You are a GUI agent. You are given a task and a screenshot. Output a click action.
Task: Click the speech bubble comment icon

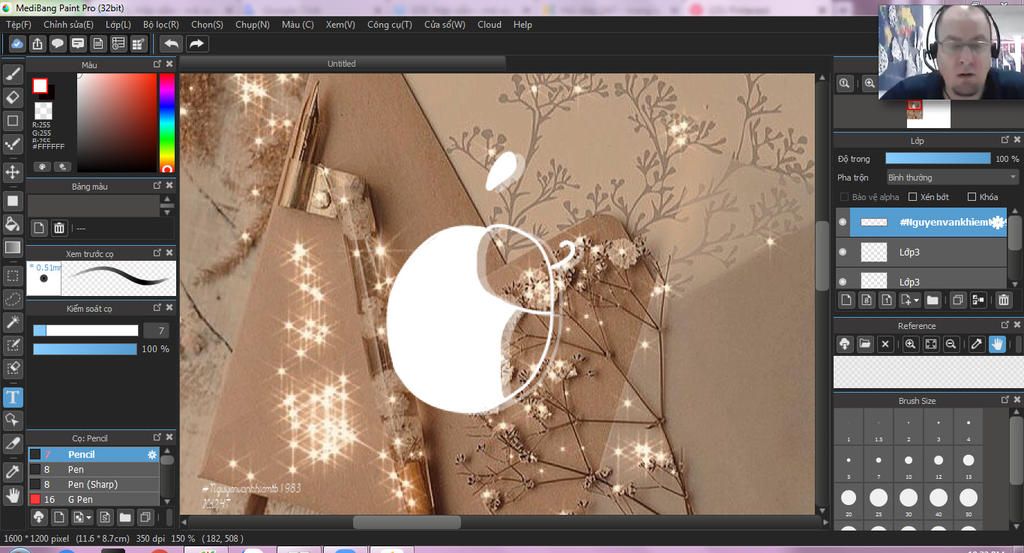[x=57, y=44]
